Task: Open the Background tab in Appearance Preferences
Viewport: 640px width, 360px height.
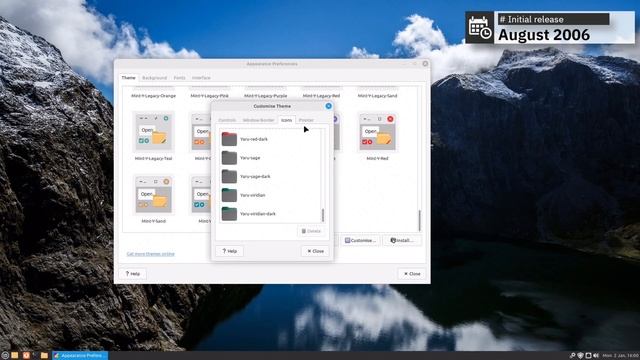Action: (x=154, y=78)
